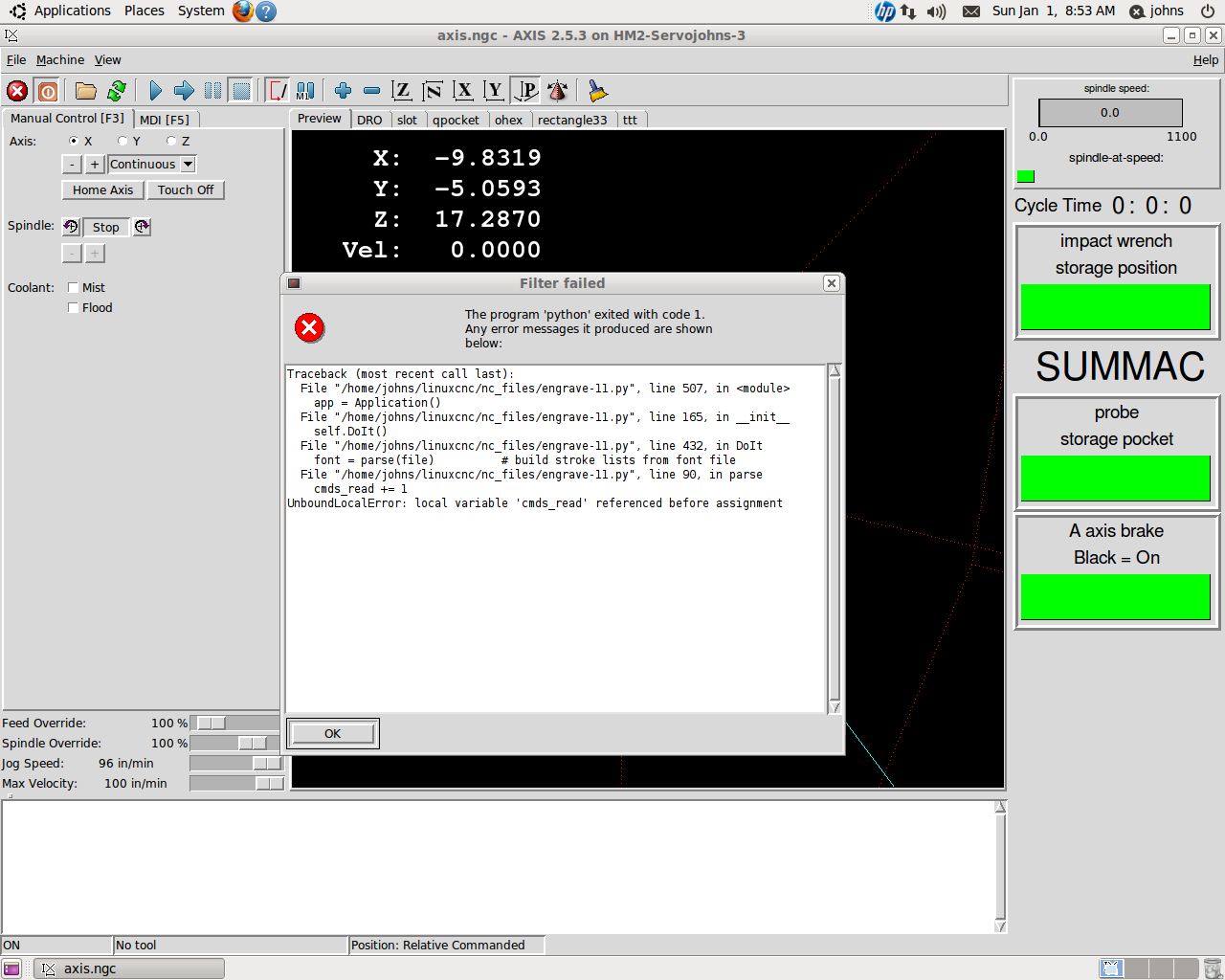The image size is (1225, 980).
Task: Switch to rotated Z view
Action: [433, 91]
